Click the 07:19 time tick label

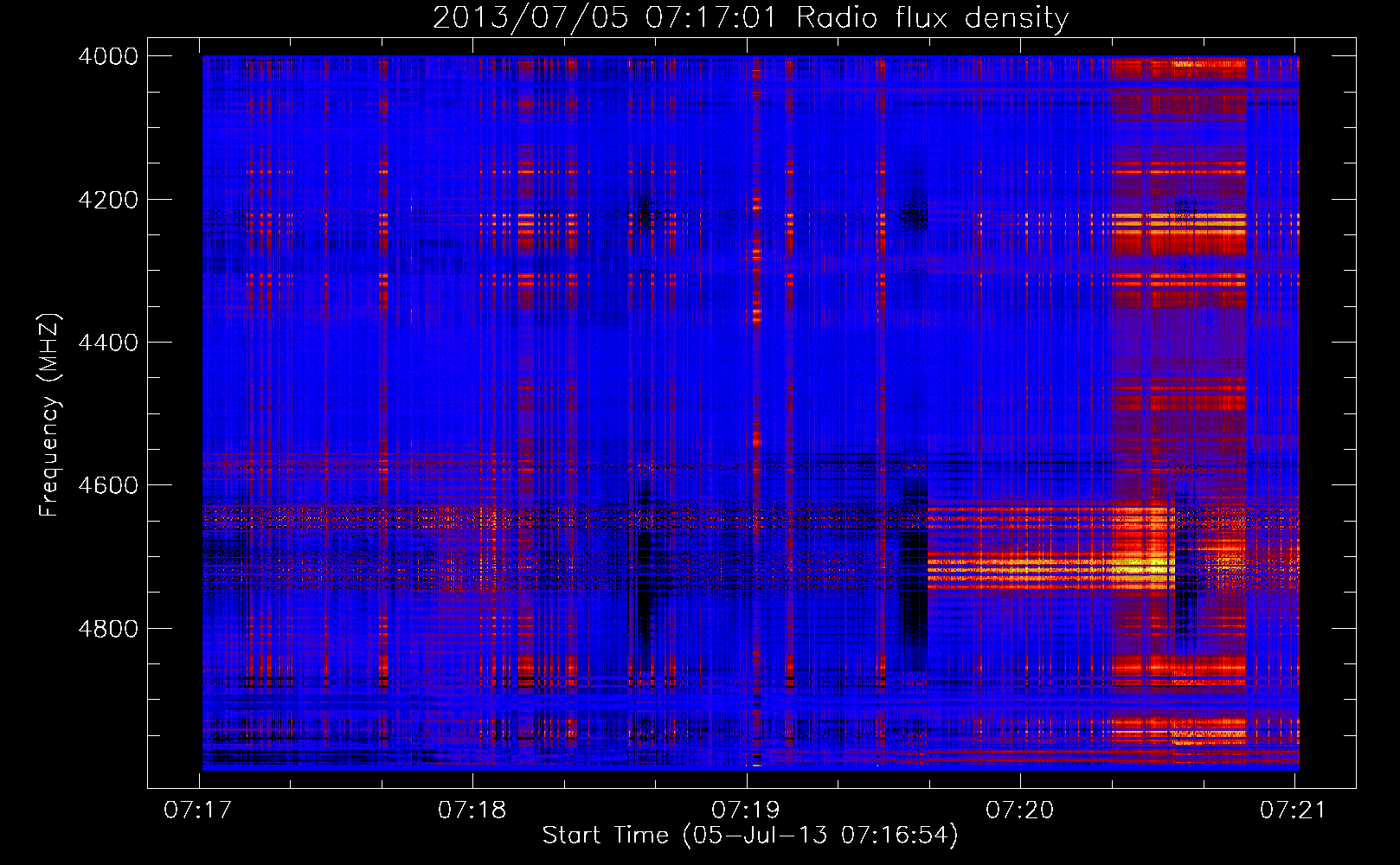746,811
